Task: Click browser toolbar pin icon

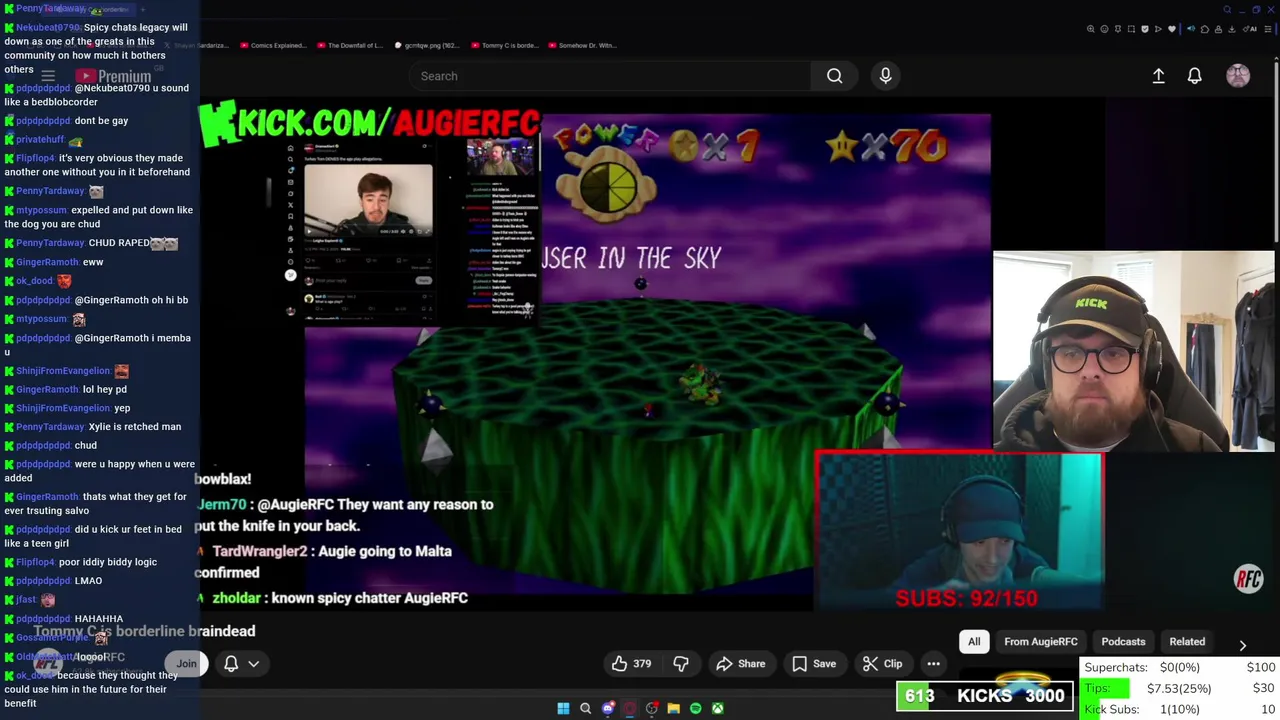Action: (x=1118, y=29)
